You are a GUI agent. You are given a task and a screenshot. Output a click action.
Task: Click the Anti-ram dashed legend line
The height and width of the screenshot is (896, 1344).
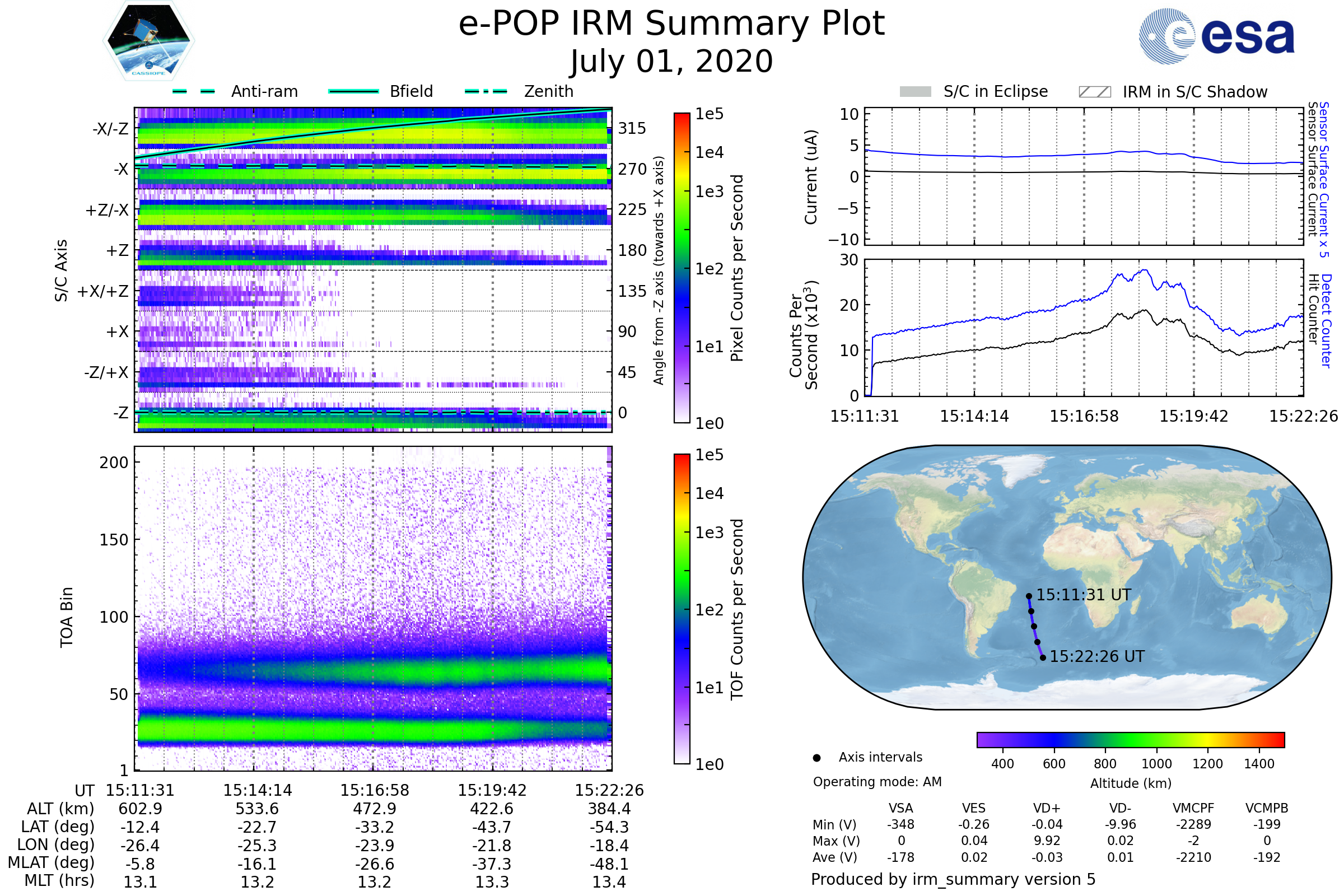(194, 91)
